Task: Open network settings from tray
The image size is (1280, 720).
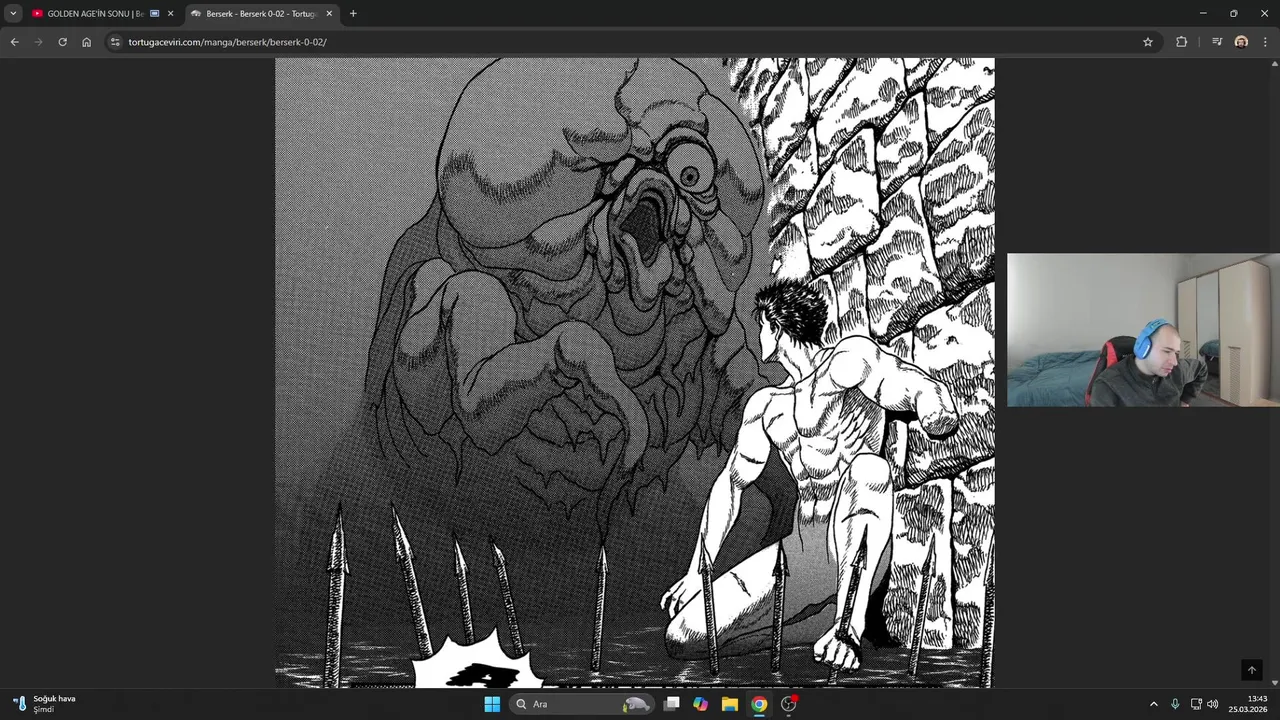Action: (x=1196, y=704)
